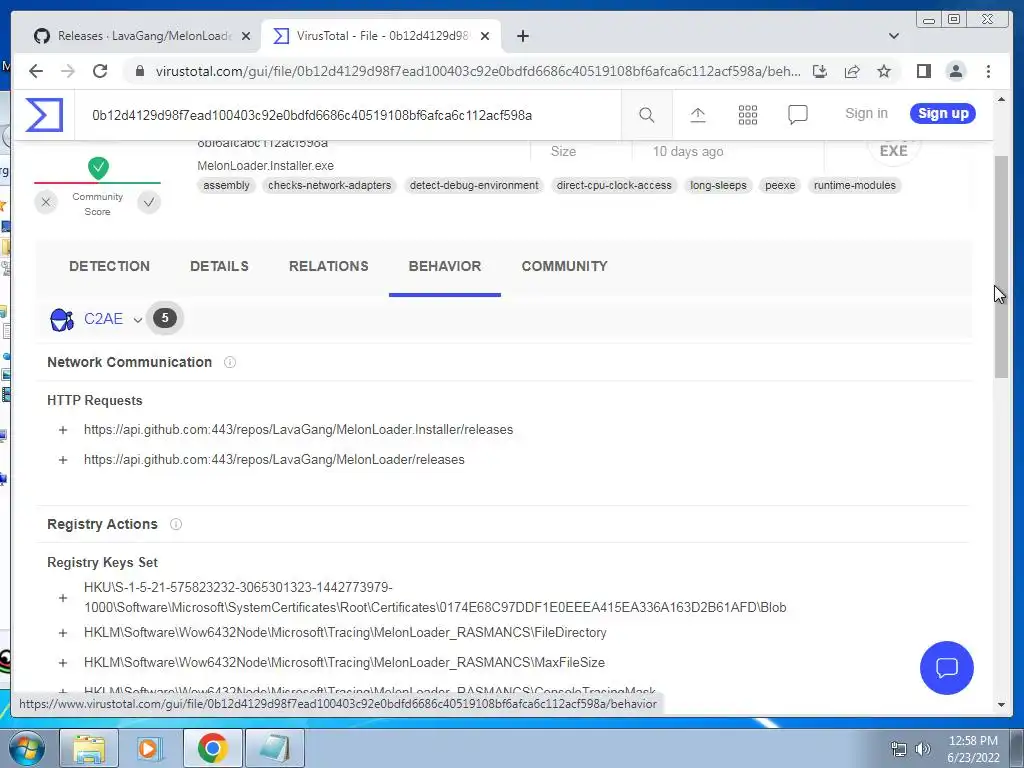
Task: Open the COMMUNITY tab
Action: click(564, 266)
